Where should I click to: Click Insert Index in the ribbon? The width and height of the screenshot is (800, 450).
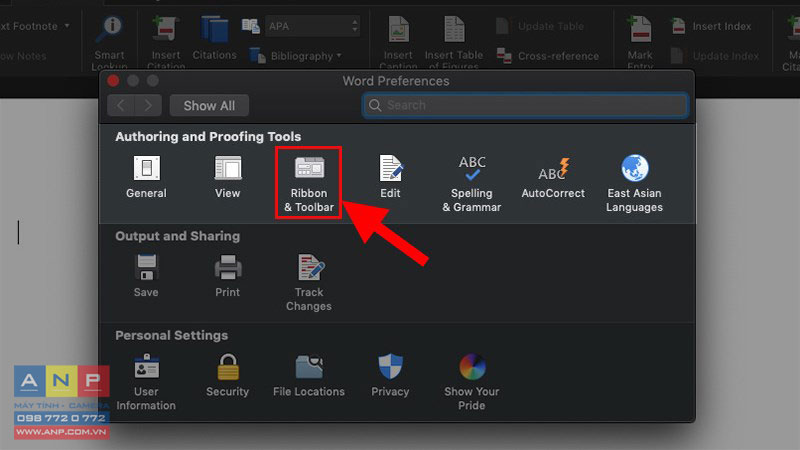tap(711, 26)
